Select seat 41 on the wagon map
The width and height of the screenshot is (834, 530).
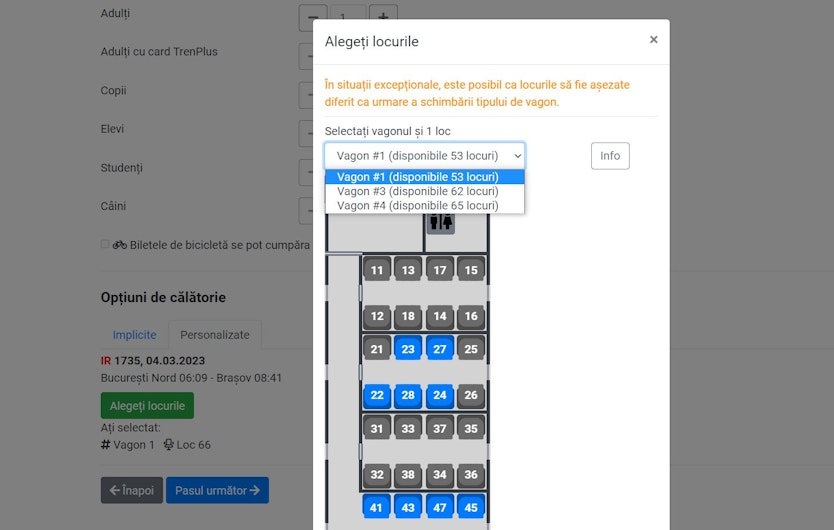click(x=377, y=507)
